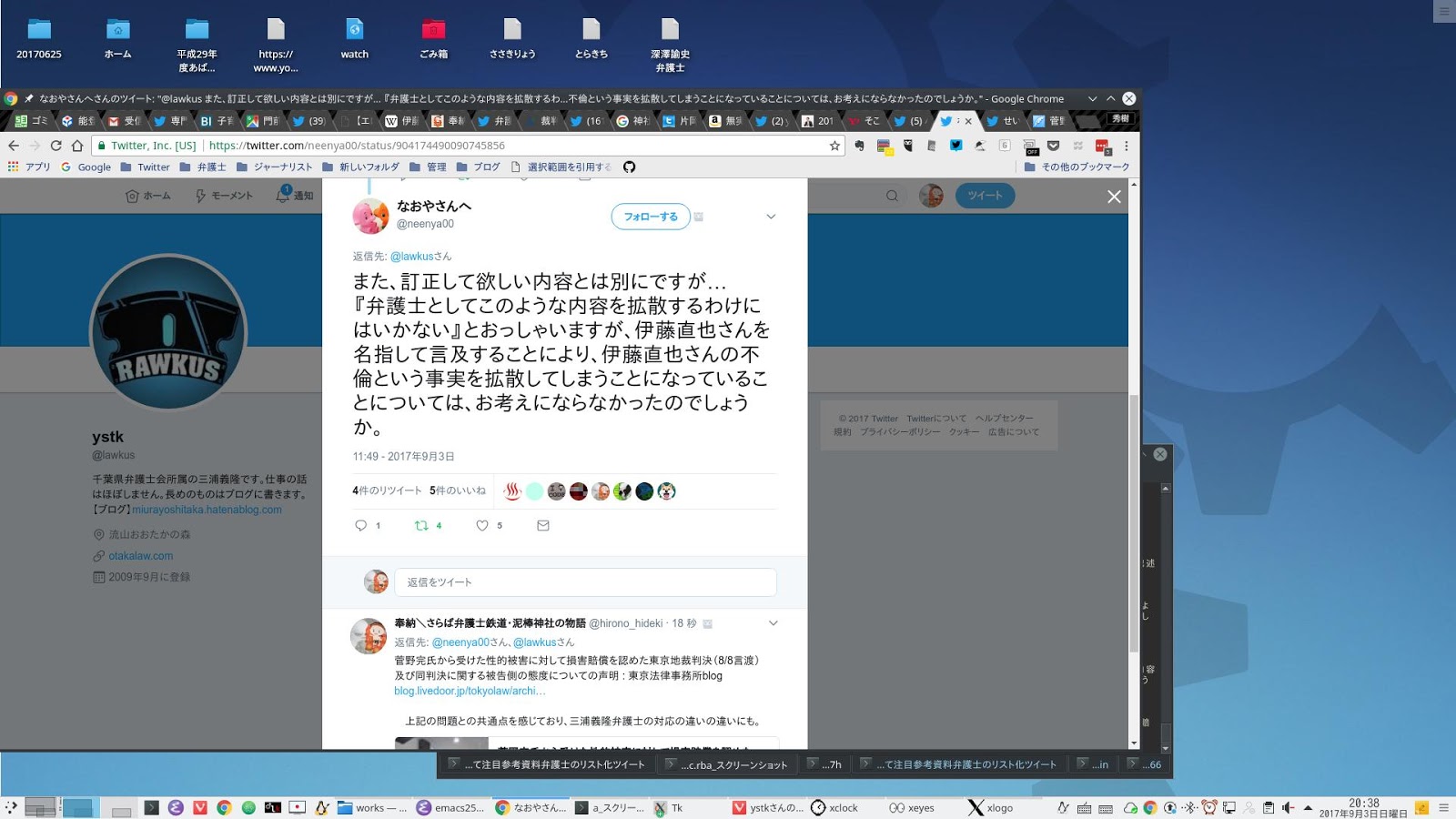The height and width of the screenshot is (819, 1456).
Task: Open Twitter notifications bell (通知)
Action: click(x=295, y=195)
